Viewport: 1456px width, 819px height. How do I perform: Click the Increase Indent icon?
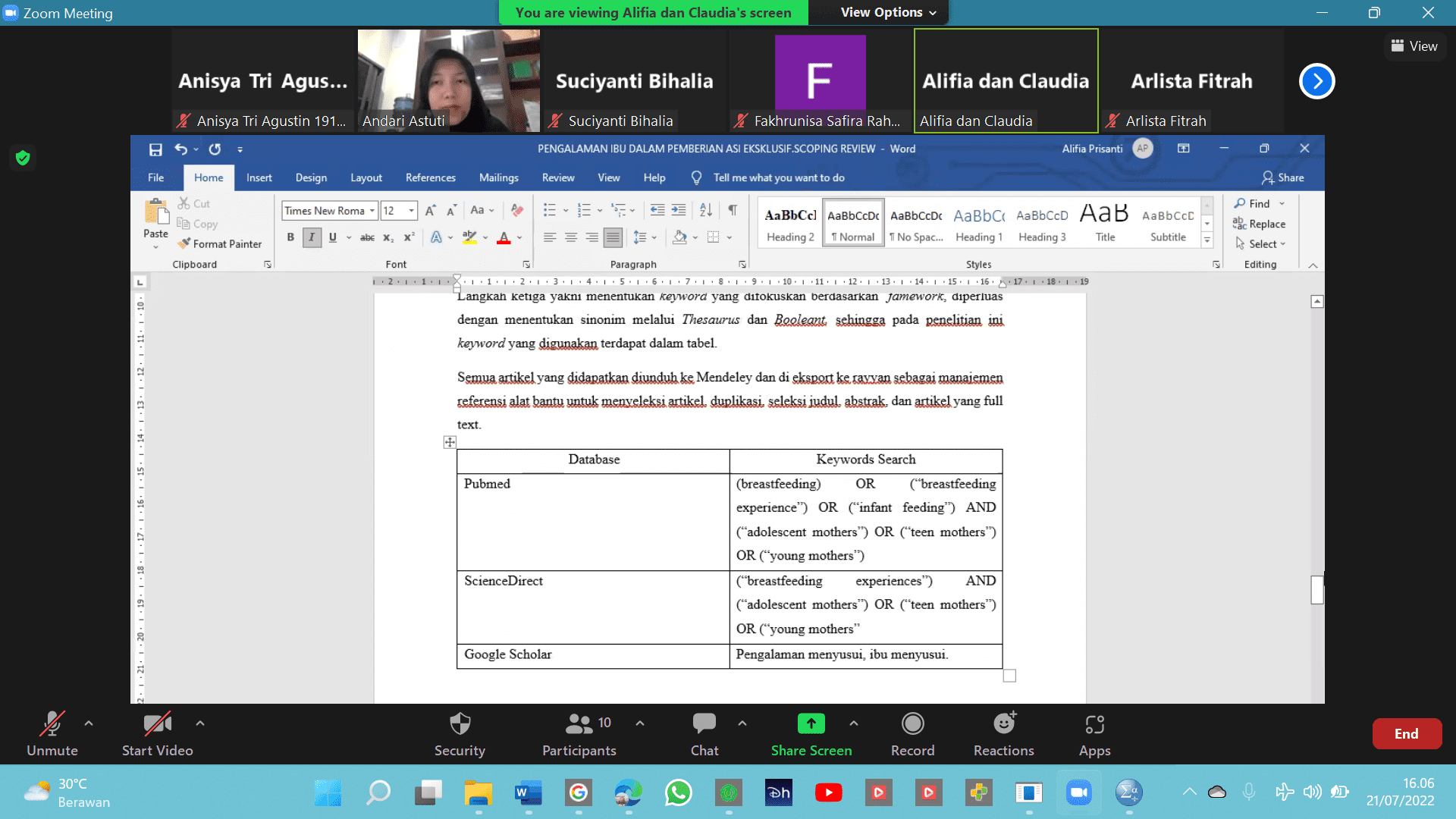[679, 210]
